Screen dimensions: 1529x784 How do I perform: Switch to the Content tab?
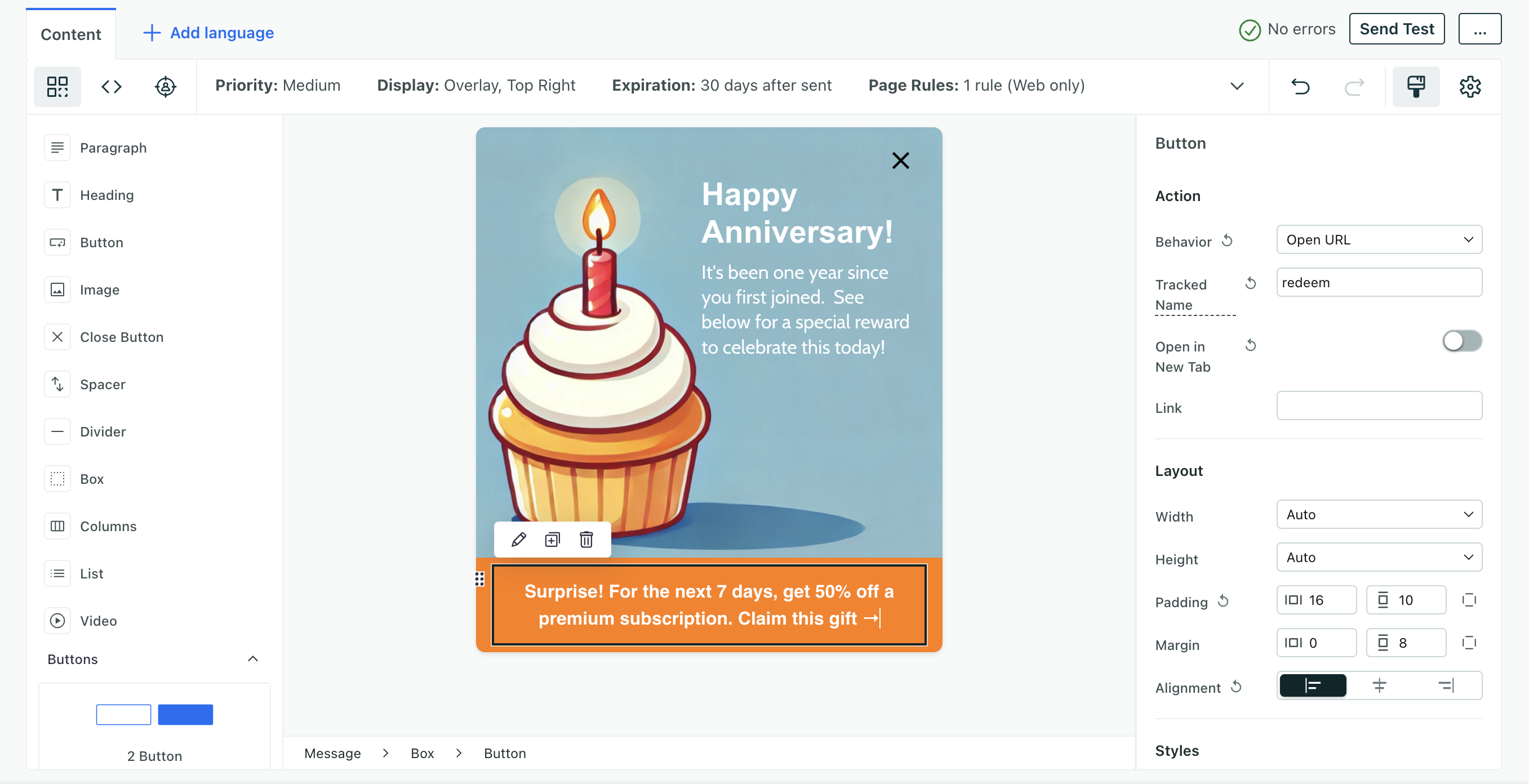pos(70,32)
